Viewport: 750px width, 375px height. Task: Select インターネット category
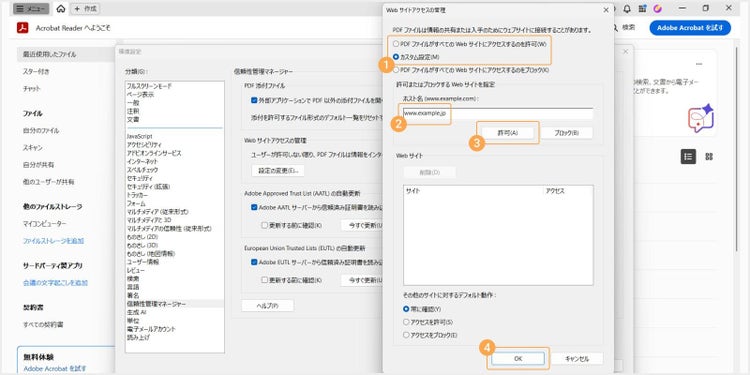click(142, 161)
